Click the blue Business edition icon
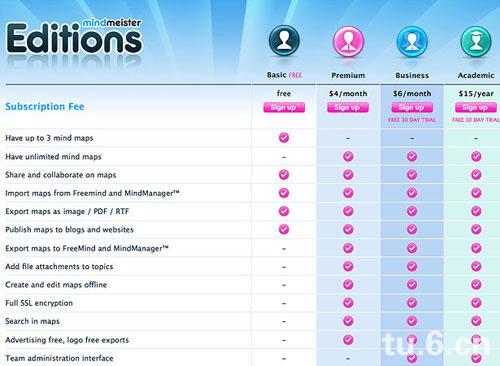Screen dimensions: 500x366 pyautogui.click(x=412, y=42)
